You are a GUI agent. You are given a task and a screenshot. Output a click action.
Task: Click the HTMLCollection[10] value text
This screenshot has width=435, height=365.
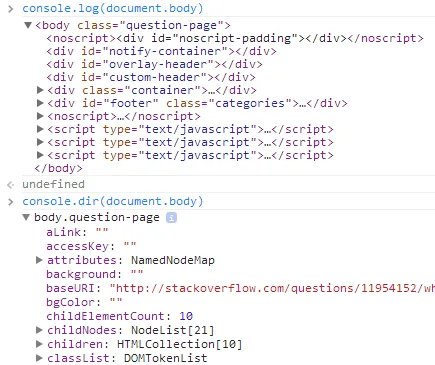click(180, 344)
